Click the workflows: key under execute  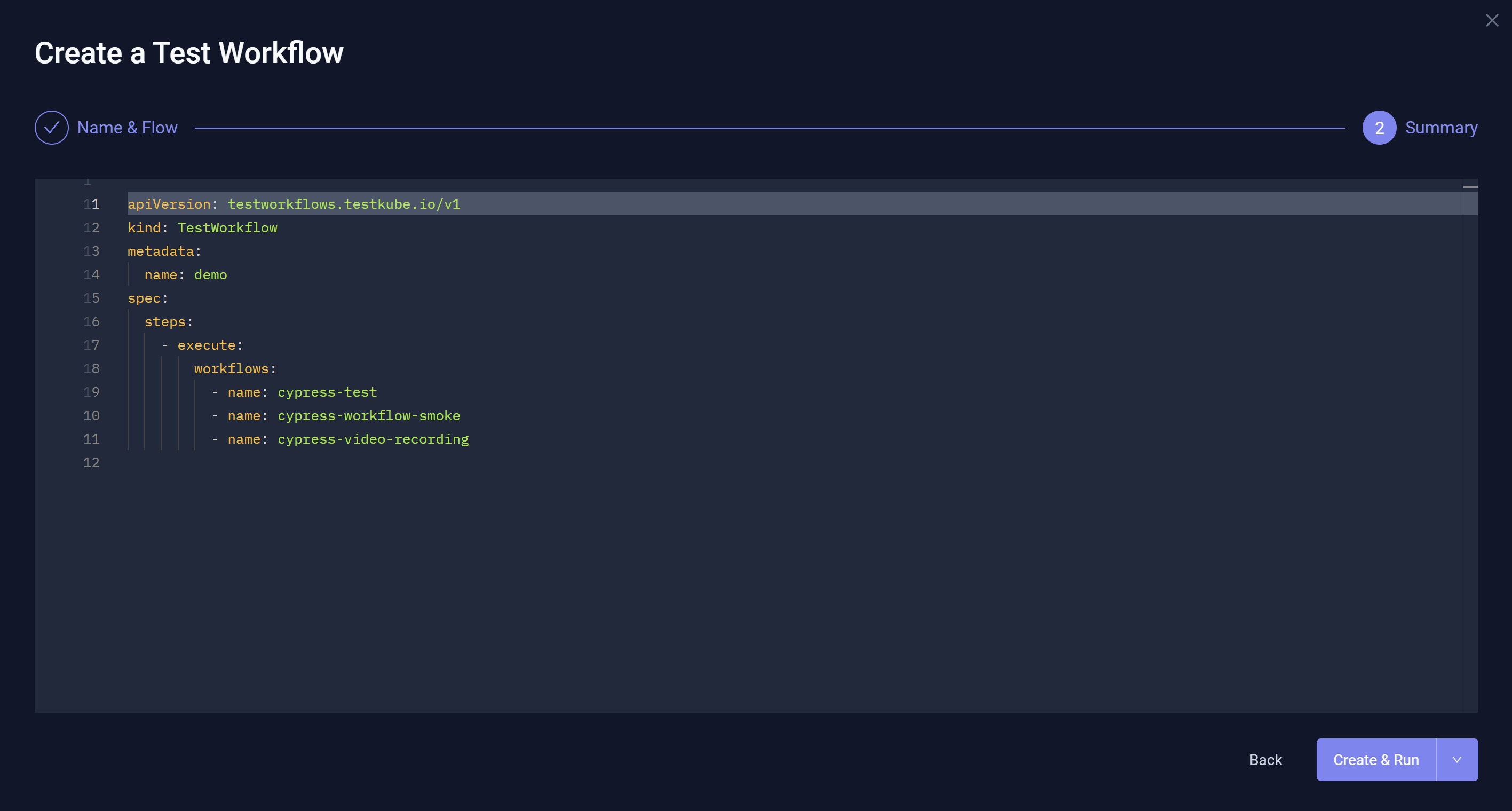click(233, 368)
